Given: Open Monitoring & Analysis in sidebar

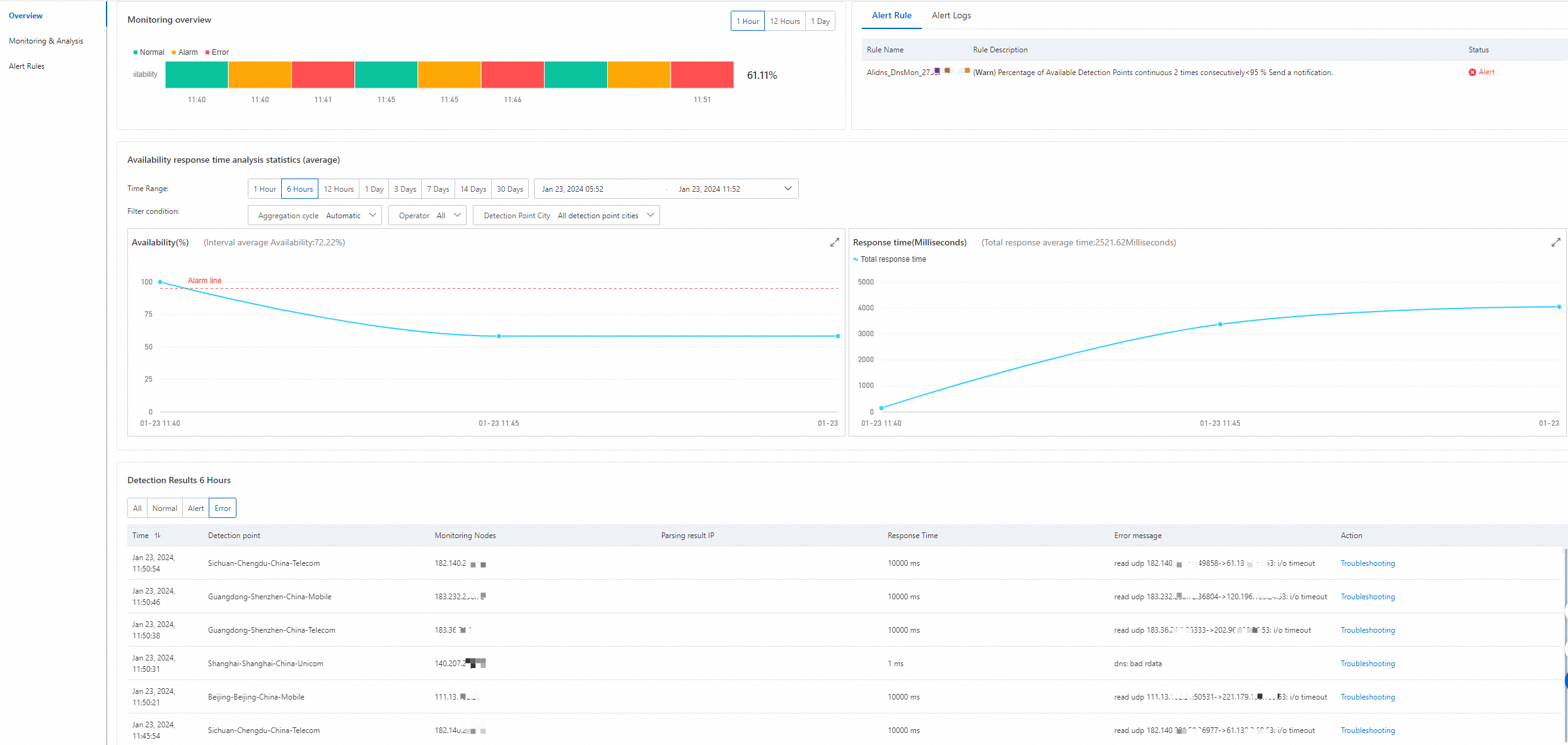Looking at the screenshot, I should point(46,41).
